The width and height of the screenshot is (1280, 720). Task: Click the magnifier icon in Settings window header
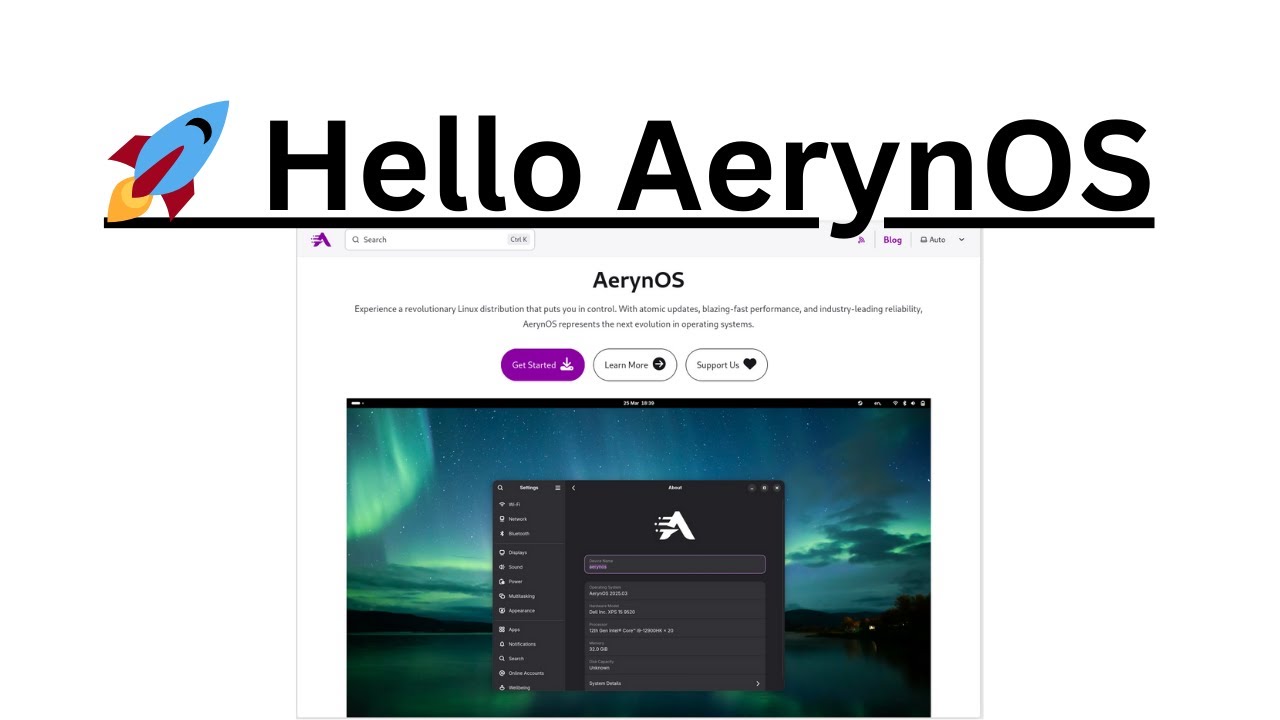click(x=500, y=488)
